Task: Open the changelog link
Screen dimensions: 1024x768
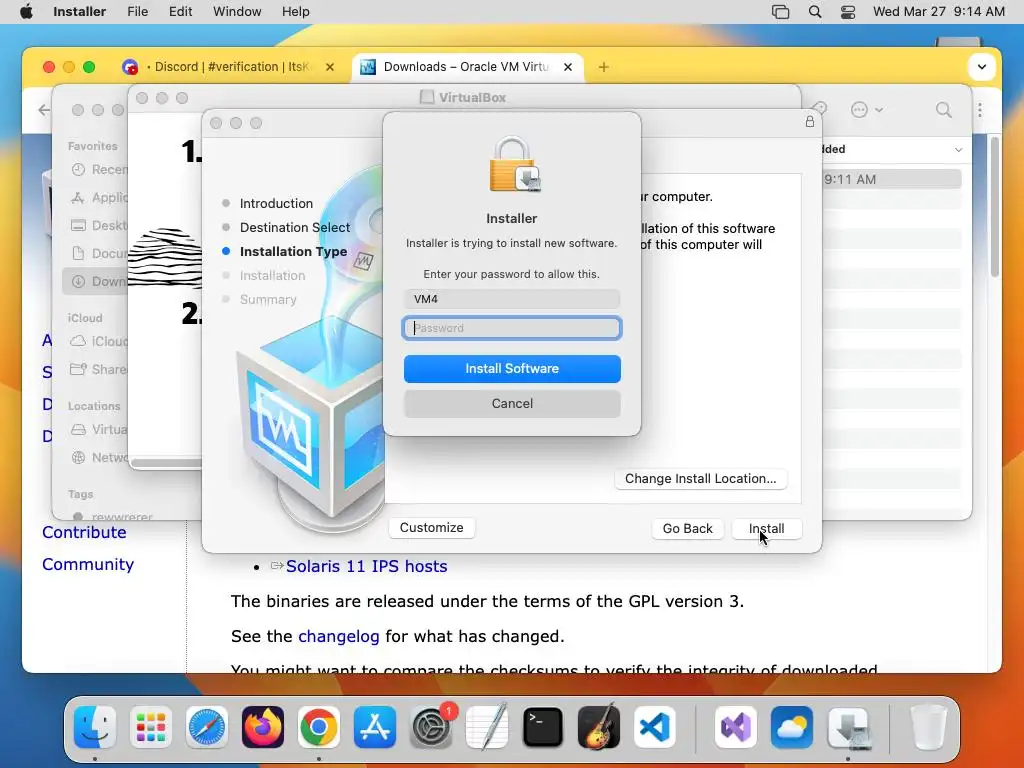Action: (x=338, y=636)
